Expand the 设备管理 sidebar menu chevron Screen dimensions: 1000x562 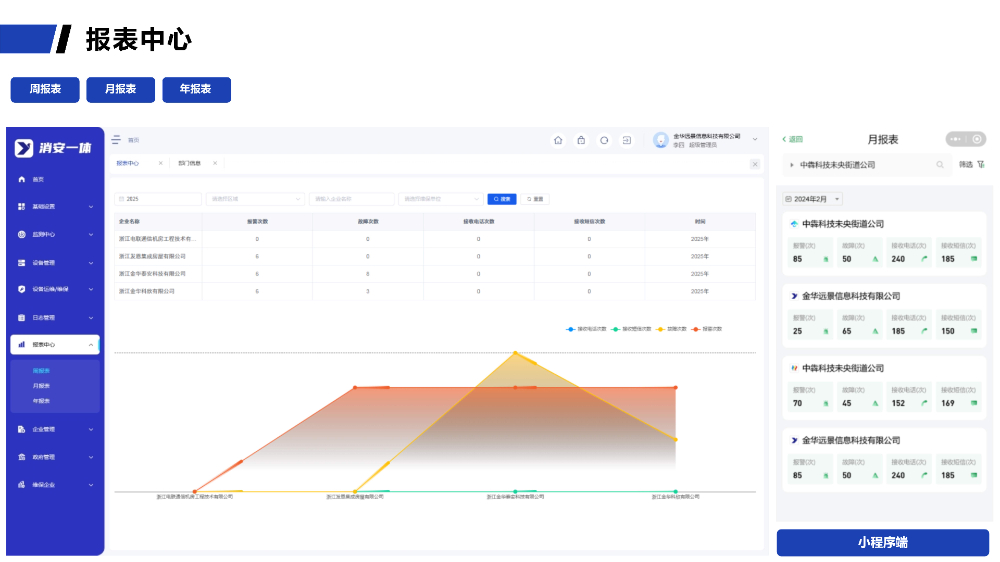(91, 263)
